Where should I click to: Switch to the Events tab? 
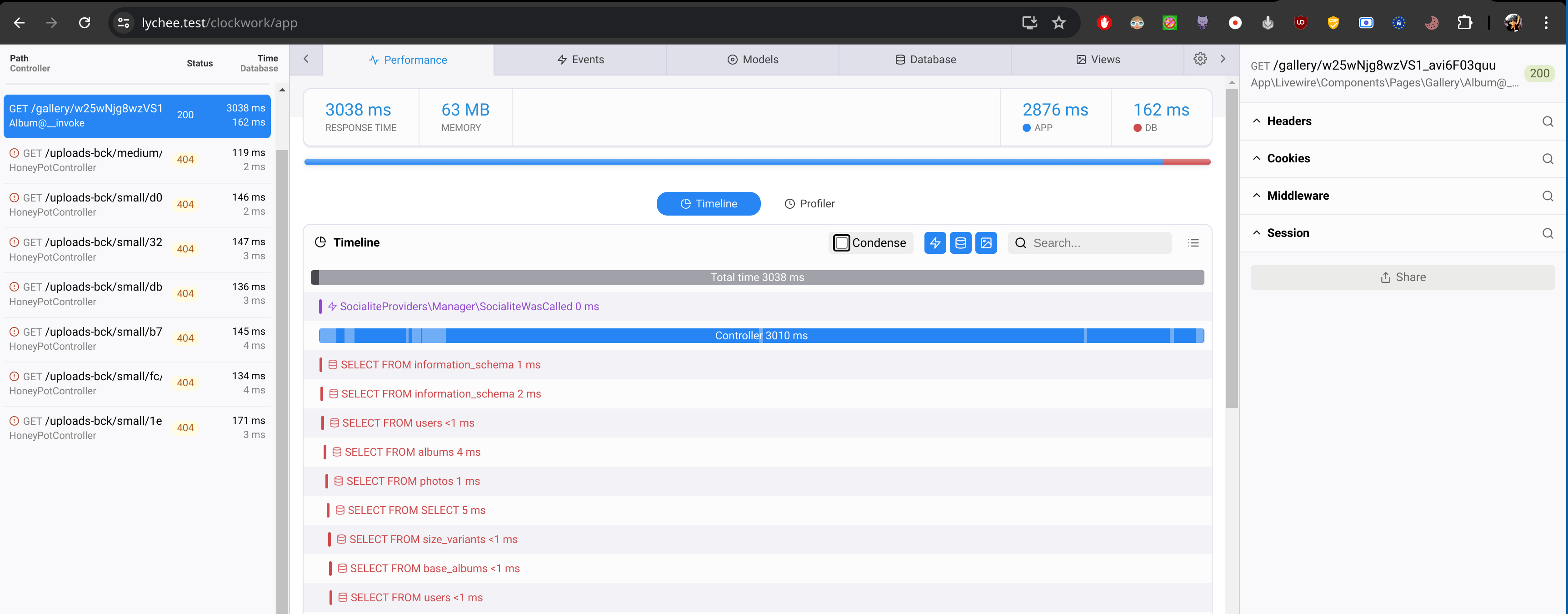tap(580, 60)
